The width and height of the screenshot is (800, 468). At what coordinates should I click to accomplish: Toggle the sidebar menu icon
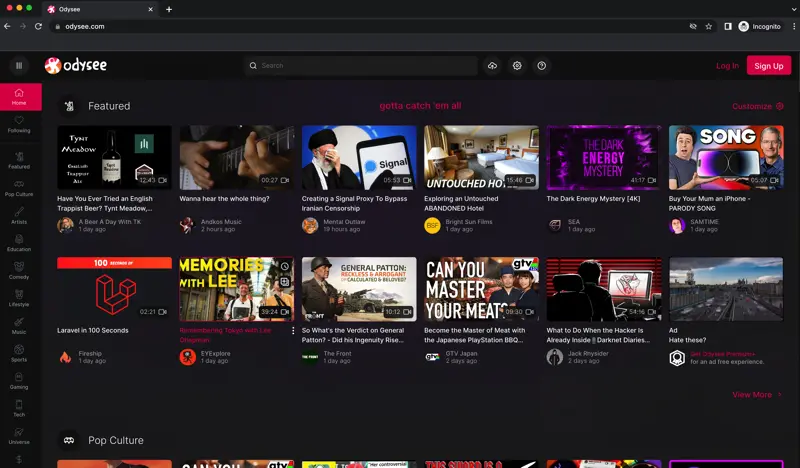(x=19, y=65)
